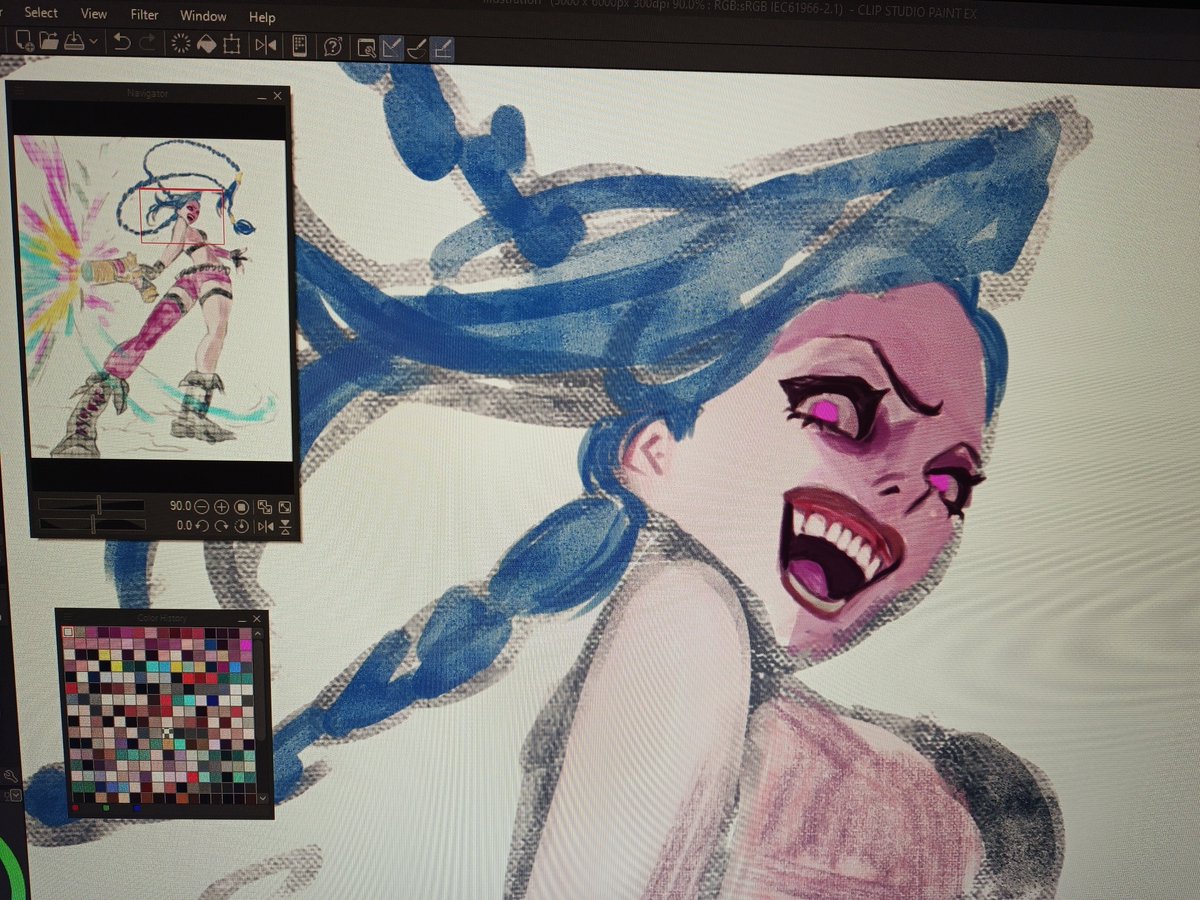Click the 90.0 zoom value in Navigator

(x=180, y=506)
